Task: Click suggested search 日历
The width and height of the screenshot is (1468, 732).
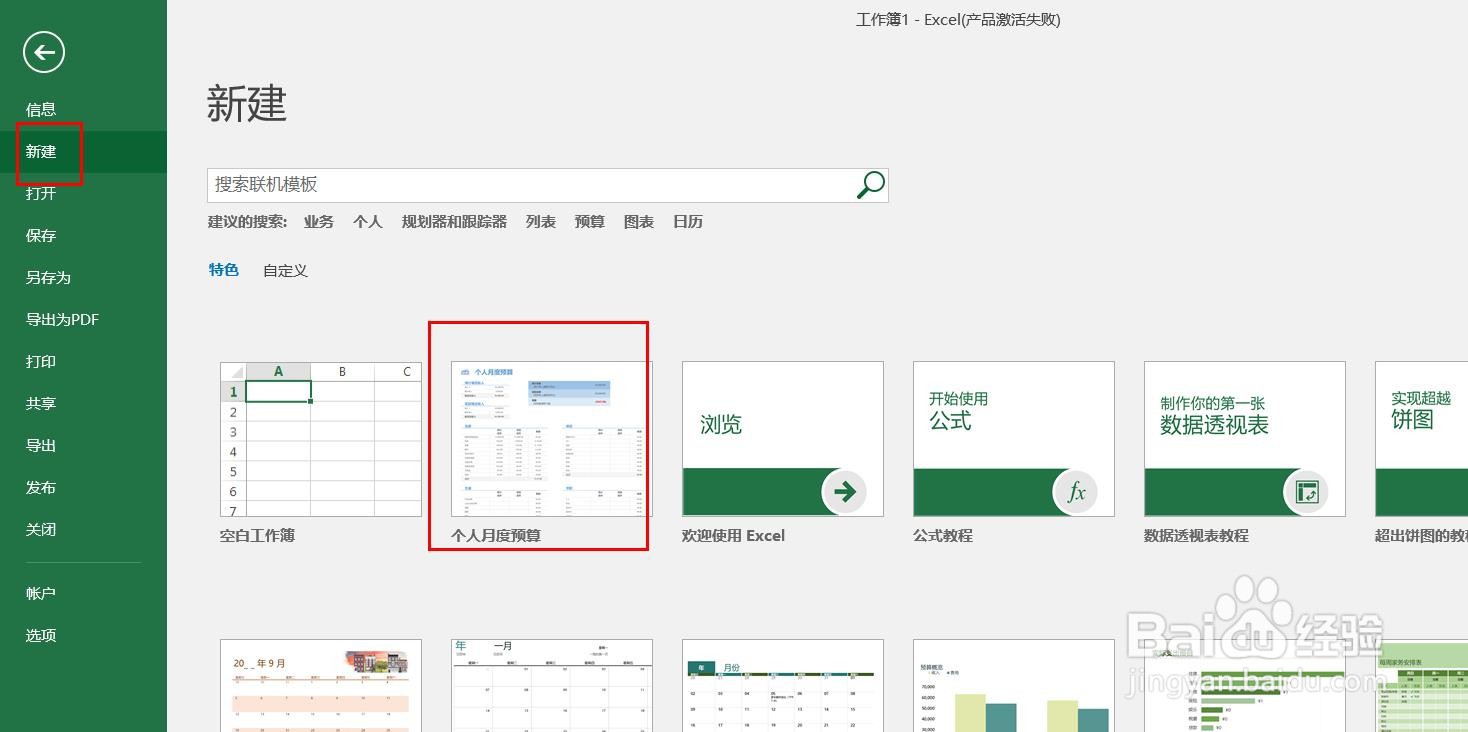Action: coord(688,222)
